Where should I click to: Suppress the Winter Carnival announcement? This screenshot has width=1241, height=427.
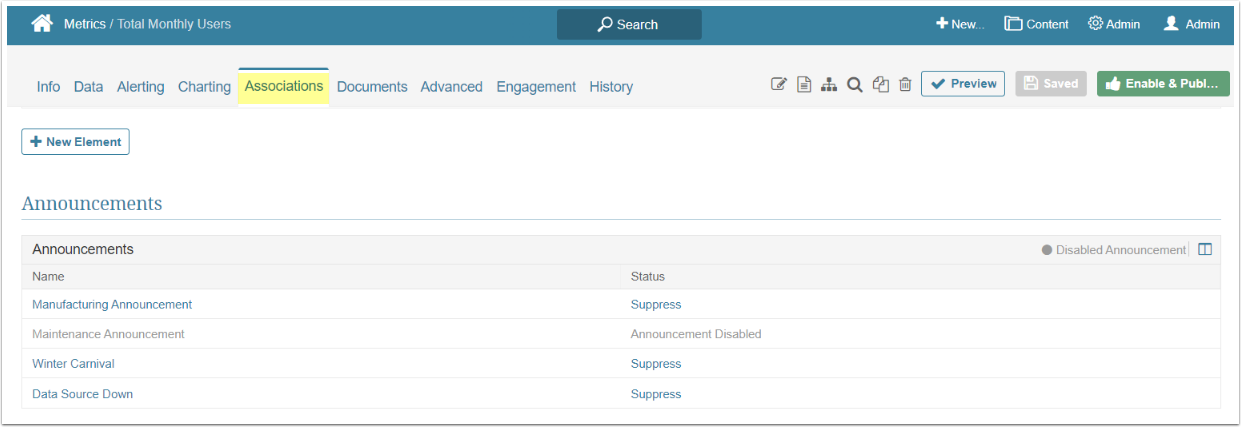point(656,364)
